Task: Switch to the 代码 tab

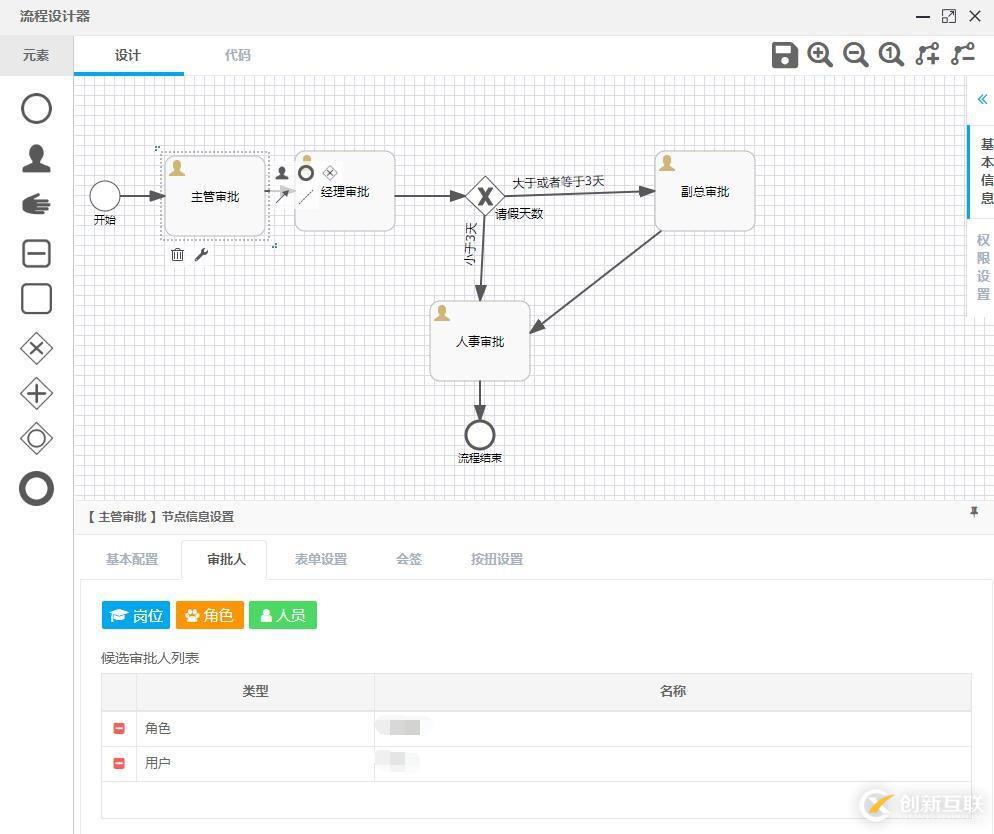Action: coord(237,55)
